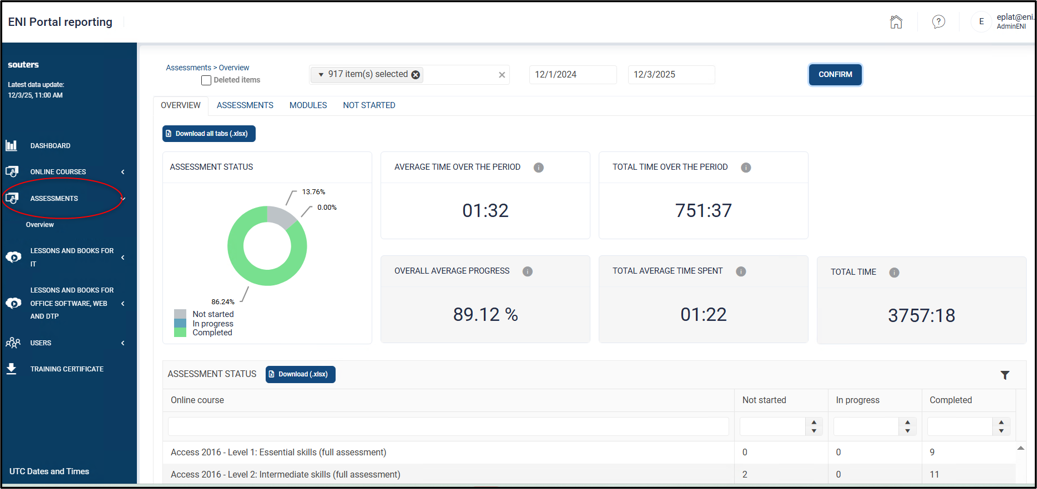1037x489 pixels.
Task: Click the Training Certificate download icon
Action: (12, 369)
